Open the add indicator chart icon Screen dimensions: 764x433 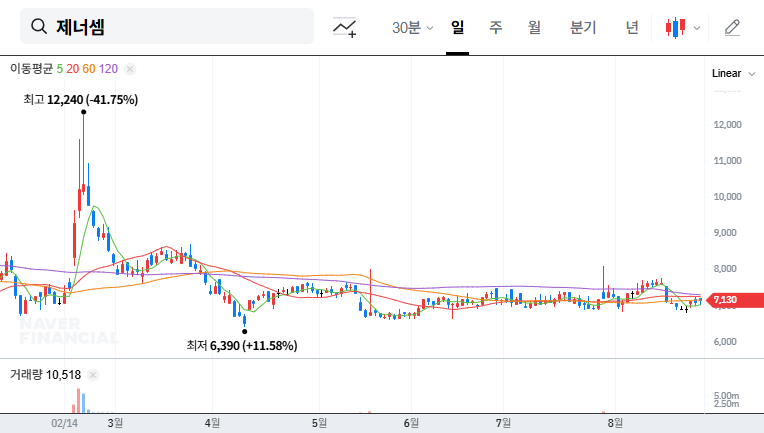345,28
